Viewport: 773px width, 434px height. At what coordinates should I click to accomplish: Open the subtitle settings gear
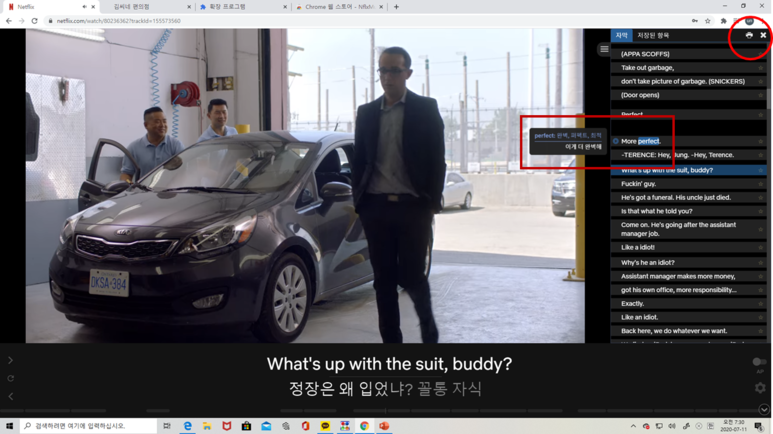[760, 388]
